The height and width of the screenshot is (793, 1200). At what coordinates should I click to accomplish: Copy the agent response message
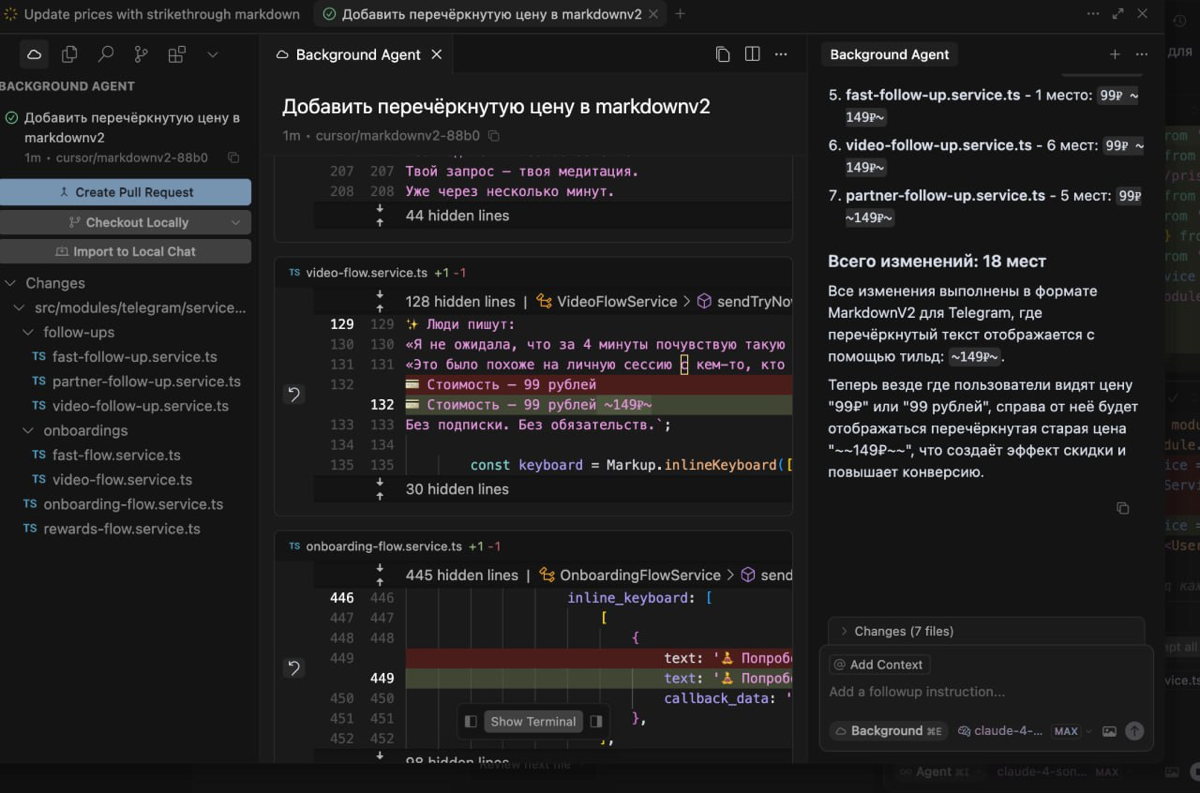[1122, 508]
